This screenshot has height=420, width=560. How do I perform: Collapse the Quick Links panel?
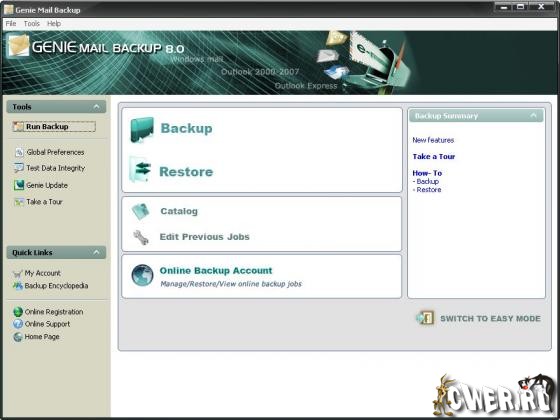(x=96, y=252)
